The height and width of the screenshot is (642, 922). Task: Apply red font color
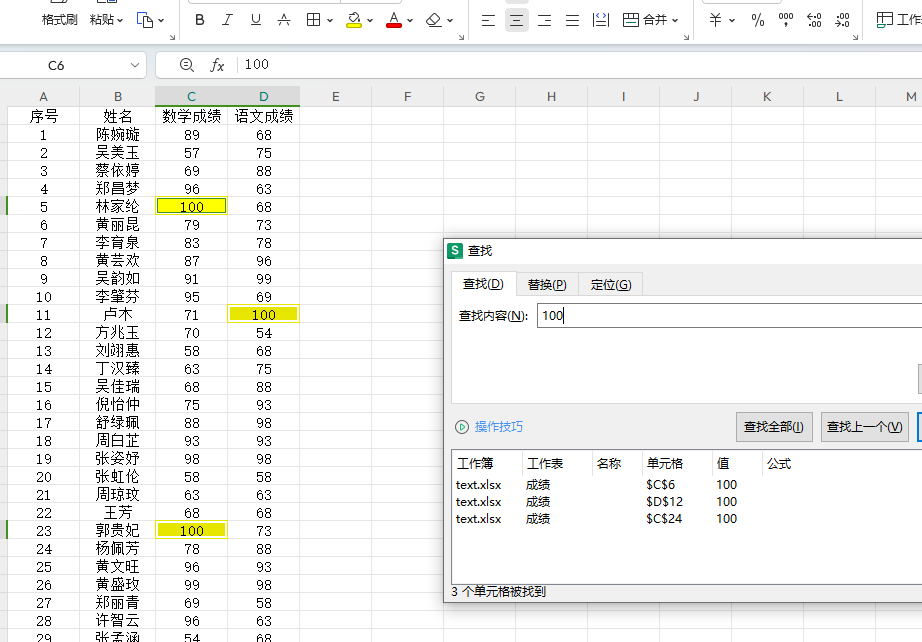(x=394, y=20)
